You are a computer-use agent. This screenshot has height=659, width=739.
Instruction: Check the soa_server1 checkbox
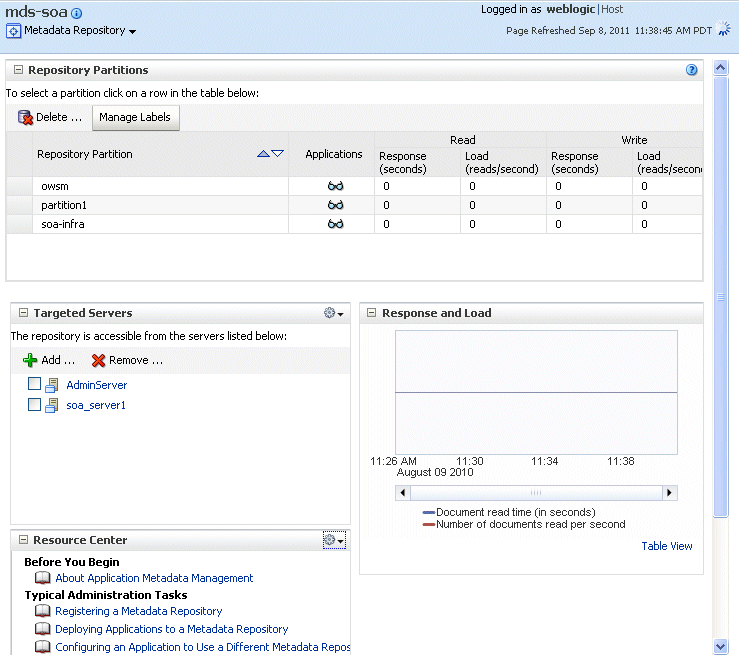coord(34,404)
